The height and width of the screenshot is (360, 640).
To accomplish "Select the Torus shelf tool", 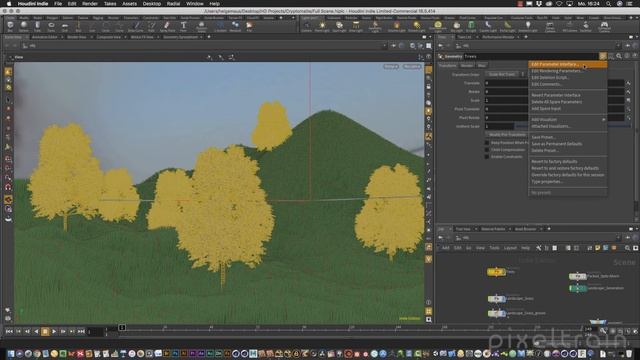I will 51,27.
